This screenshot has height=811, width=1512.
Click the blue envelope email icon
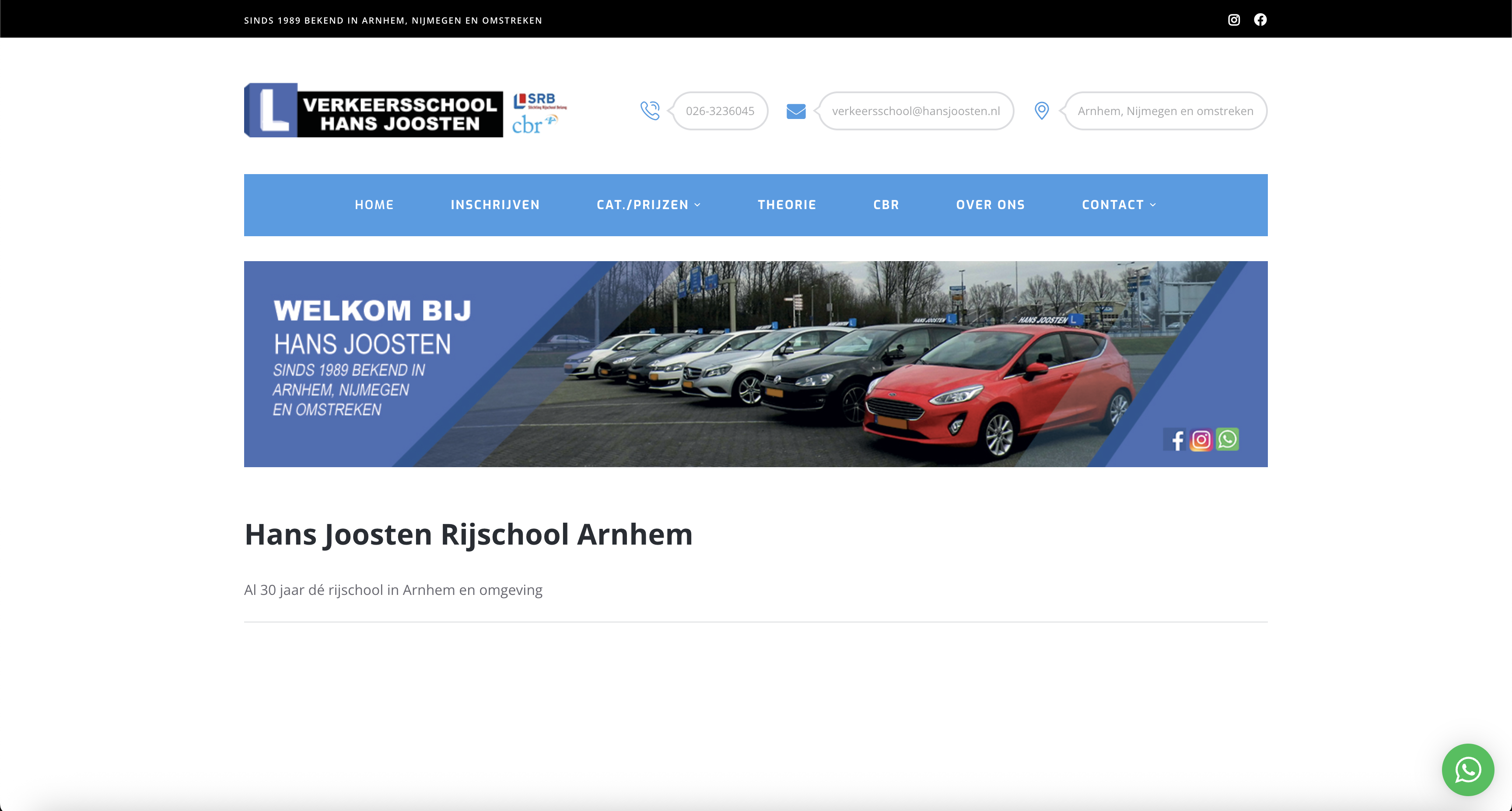(x=796, y=111)
